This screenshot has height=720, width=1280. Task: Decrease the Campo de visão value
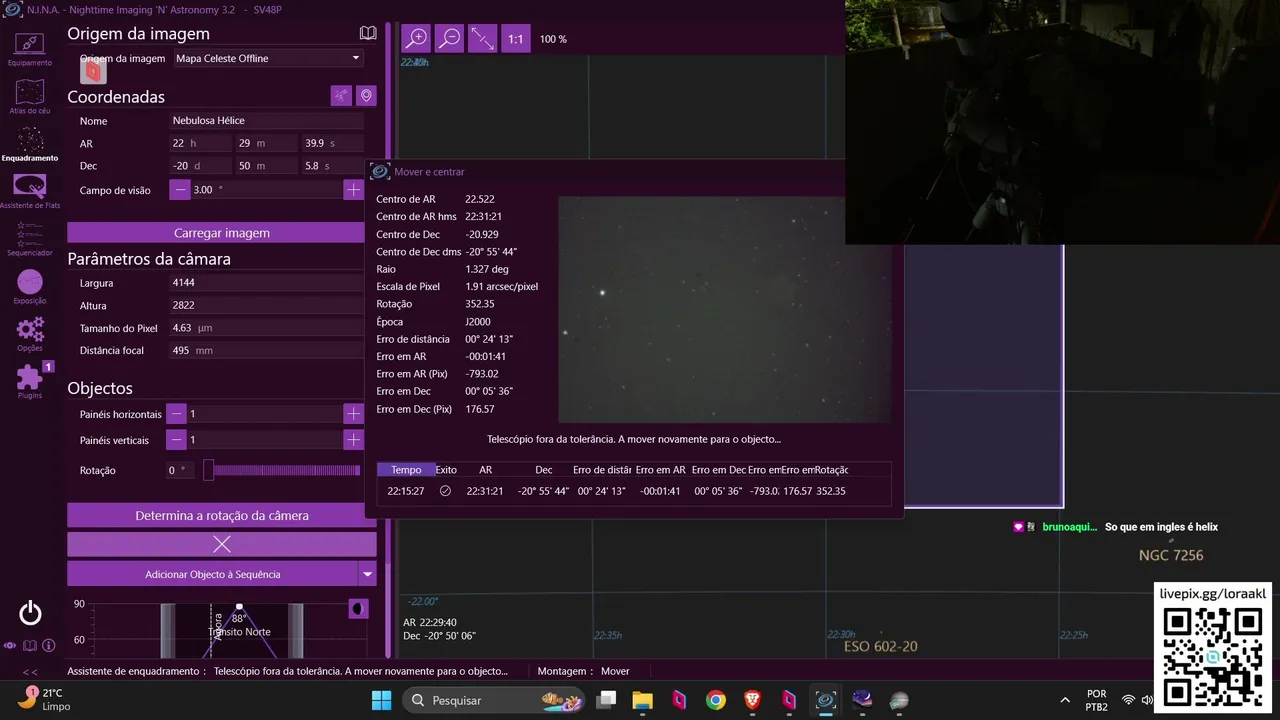tap(179, 189)
